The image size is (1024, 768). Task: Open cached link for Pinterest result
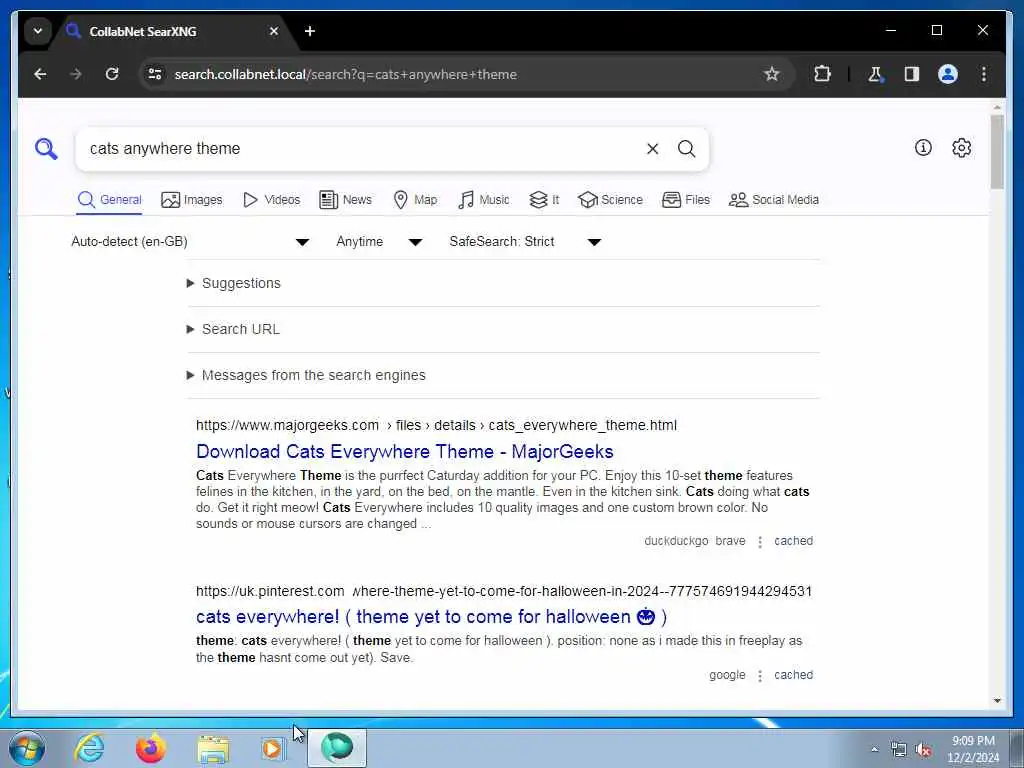793,675
